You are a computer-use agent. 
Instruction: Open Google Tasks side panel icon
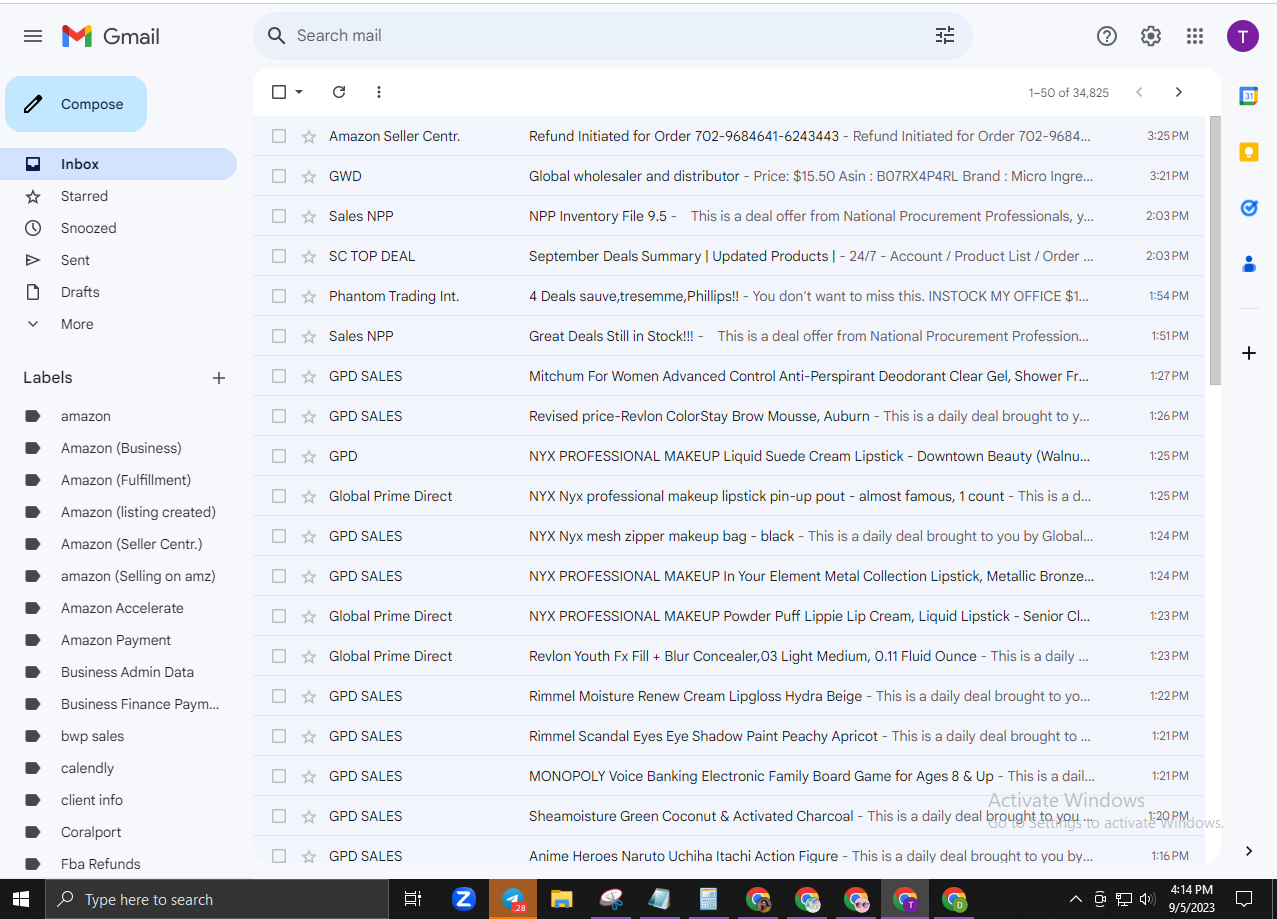coord(1248,208)
